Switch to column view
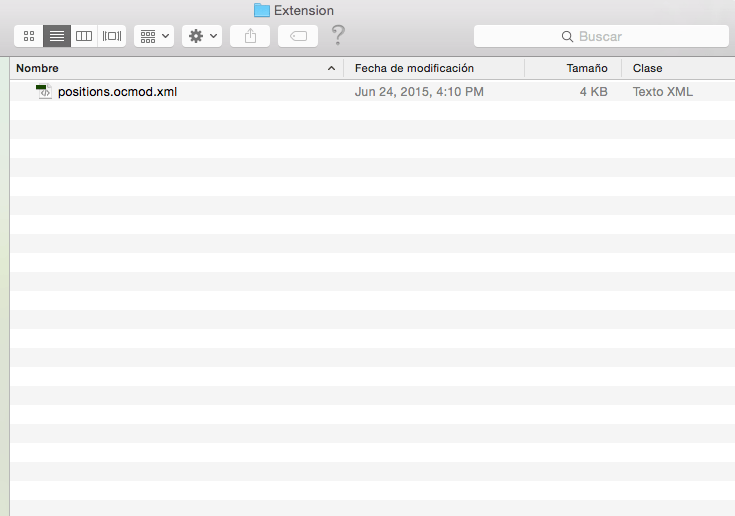This screenshot has width=735, height=516. 84,36
